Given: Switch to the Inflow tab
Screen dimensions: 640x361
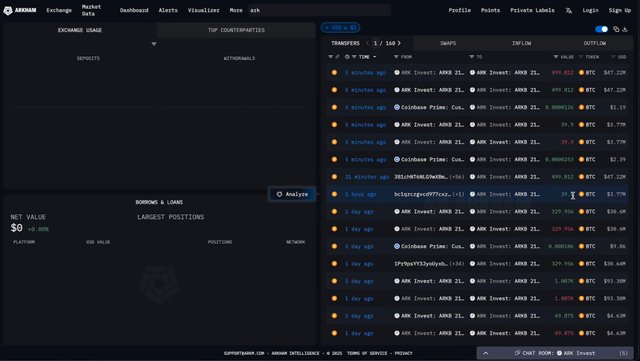Looking at the screenshot, I should tap(522, 43).
